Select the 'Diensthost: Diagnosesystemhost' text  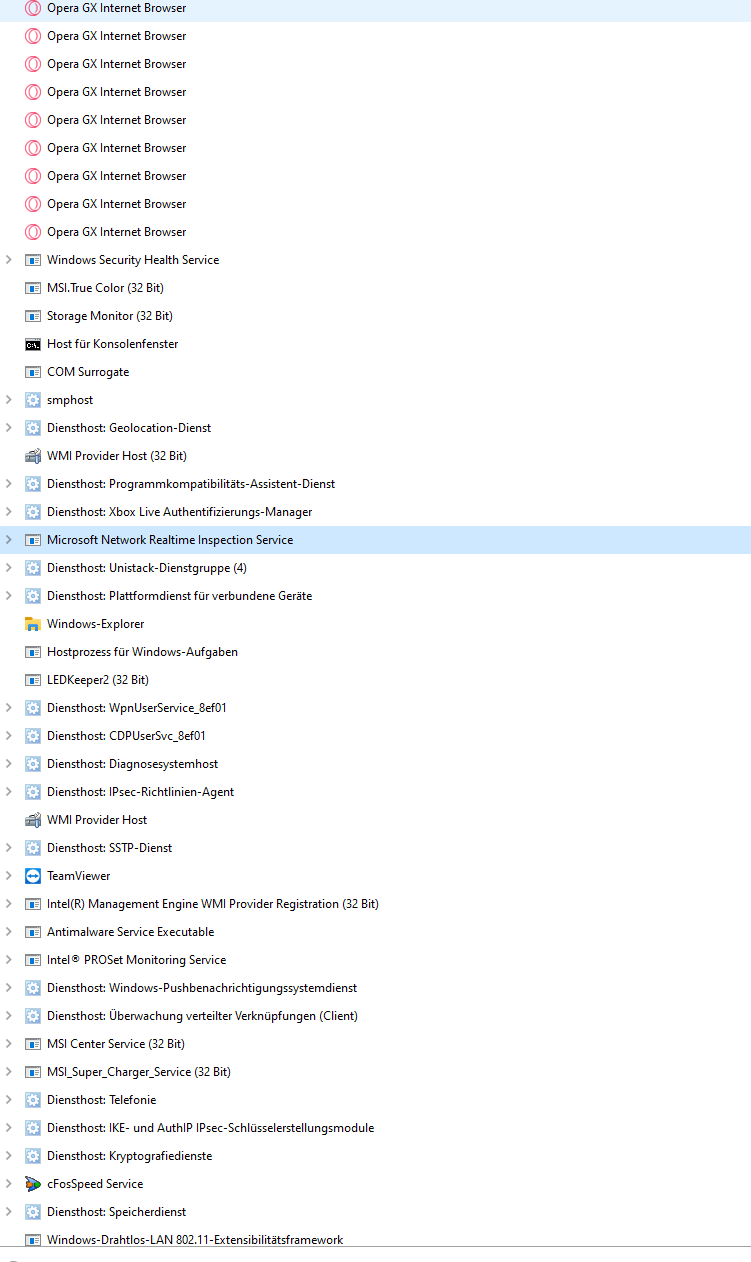[132, 764]
